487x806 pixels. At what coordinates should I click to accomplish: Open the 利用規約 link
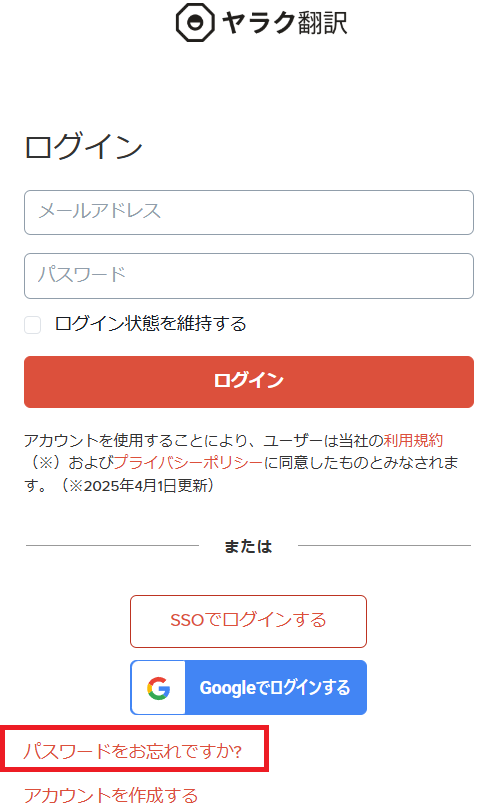413,441
